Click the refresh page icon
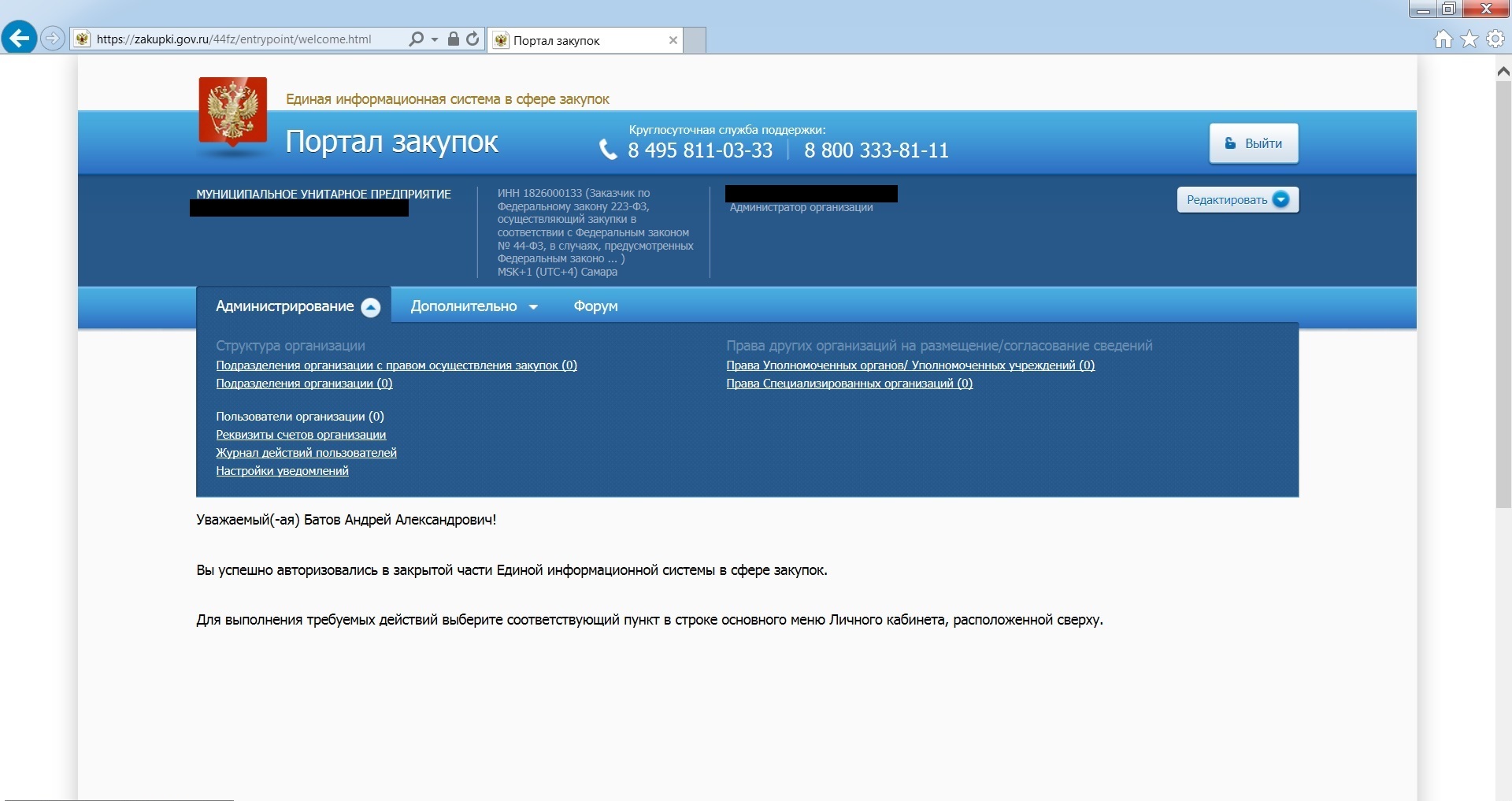Screen dimensions: 1512x801 [x=472, y=39]
